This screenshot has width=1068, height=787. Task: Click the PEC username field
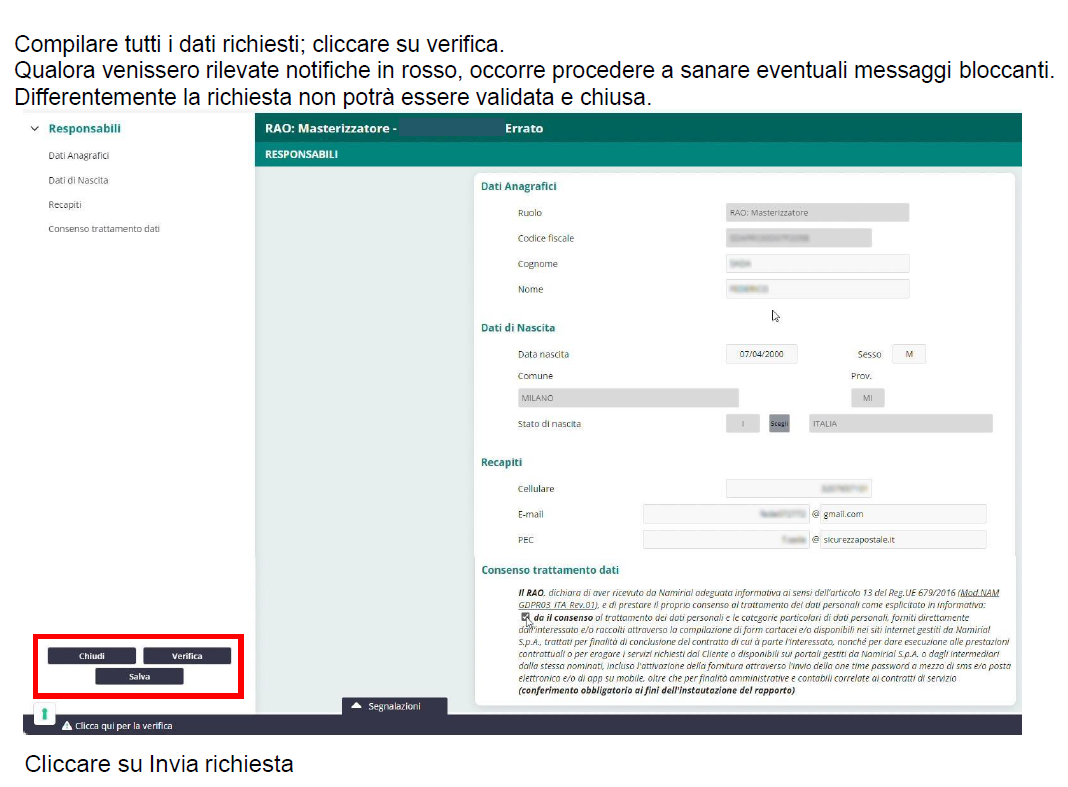(726, 540)
